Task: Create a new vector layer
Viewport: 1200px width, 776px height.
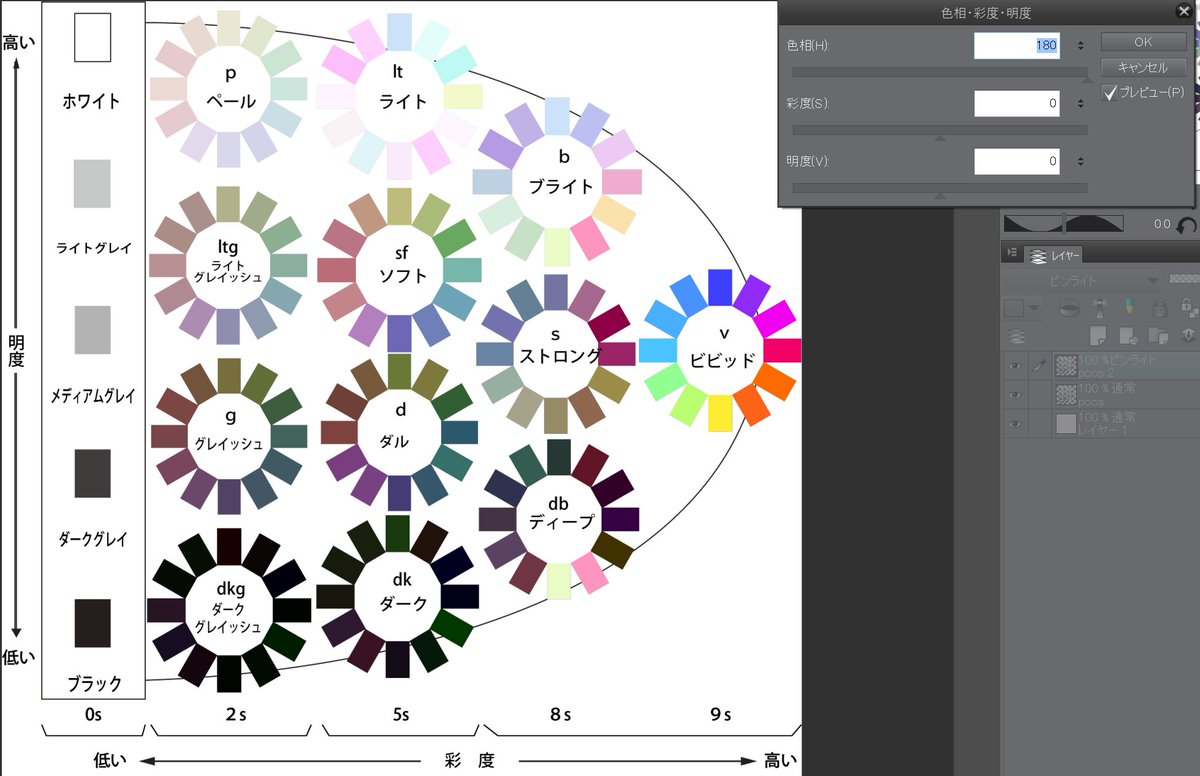Action: pyautogui.click(x=1128, y=336)
